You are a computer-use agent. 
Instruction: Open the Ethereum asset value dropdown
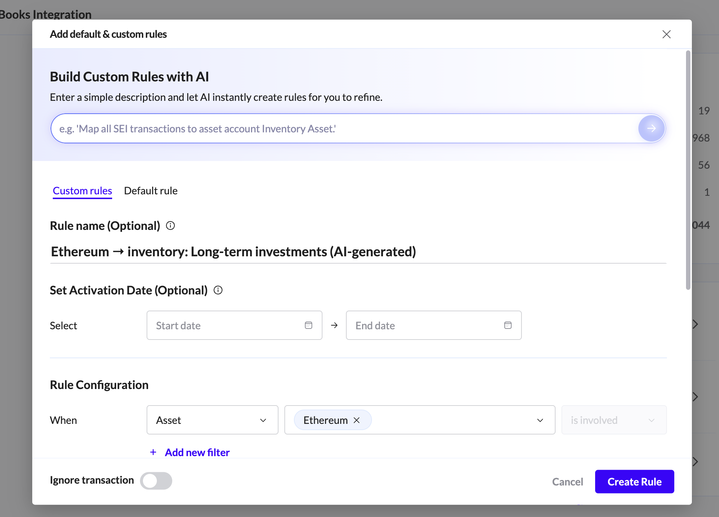point(541,421)
